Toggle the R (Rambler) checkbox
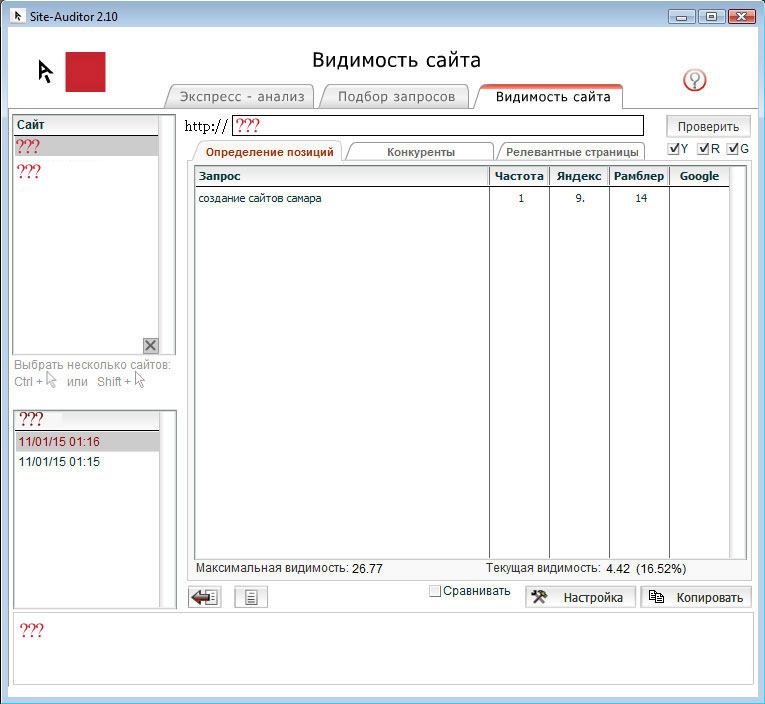The width and height of the screenshot is (765, 704). pos(704,149)
